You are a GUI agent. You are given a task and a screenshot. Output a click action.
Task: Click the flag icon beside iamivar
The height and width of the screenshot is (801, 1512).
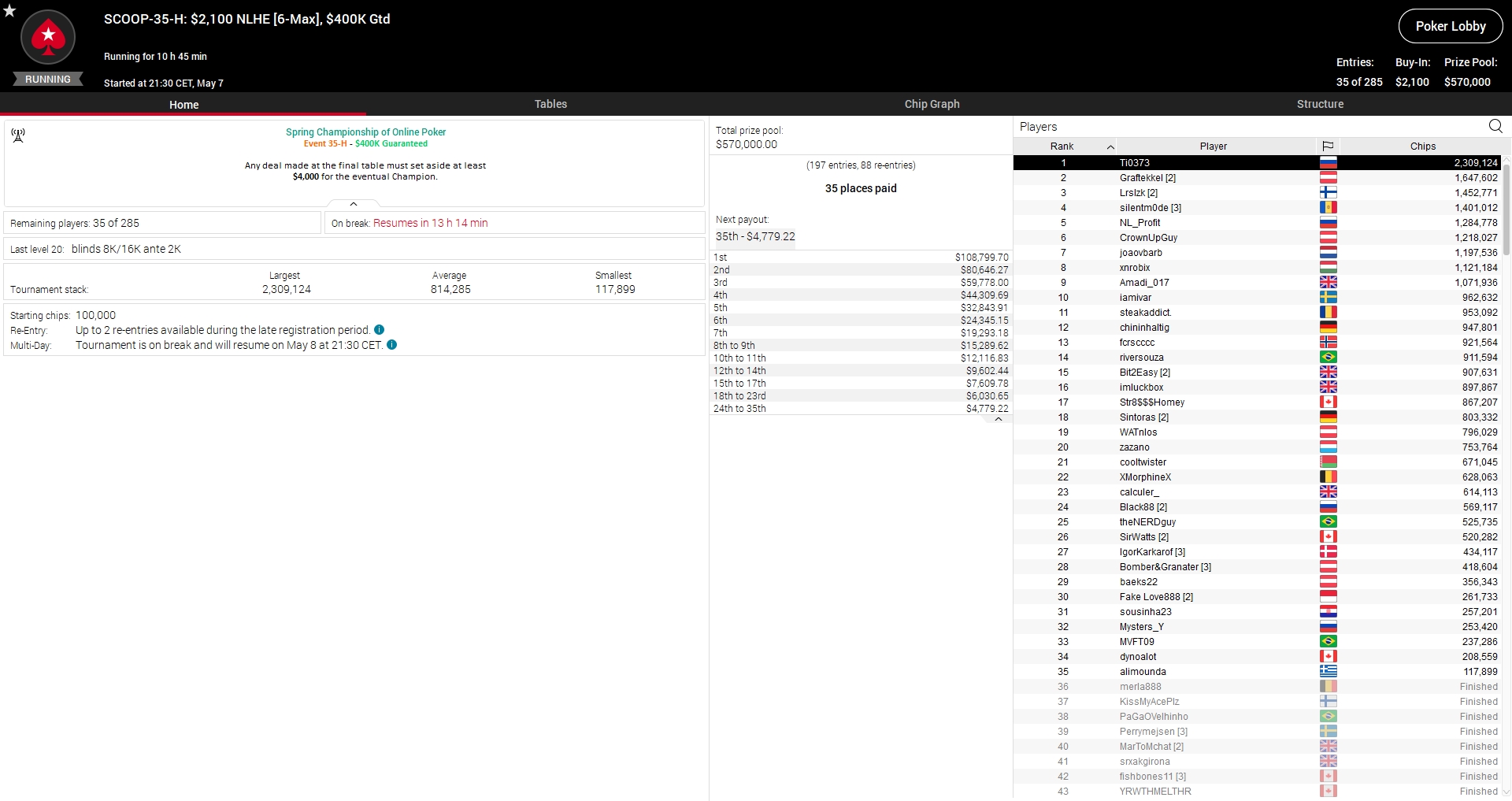click(x=1328, y=298)
